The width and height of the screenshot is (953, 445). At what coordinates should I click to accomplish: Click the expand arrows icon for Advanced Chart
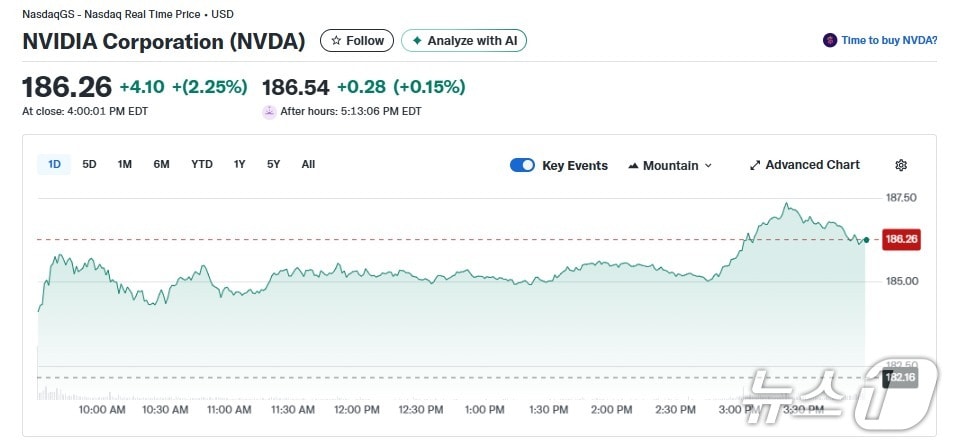coord(755,165)
